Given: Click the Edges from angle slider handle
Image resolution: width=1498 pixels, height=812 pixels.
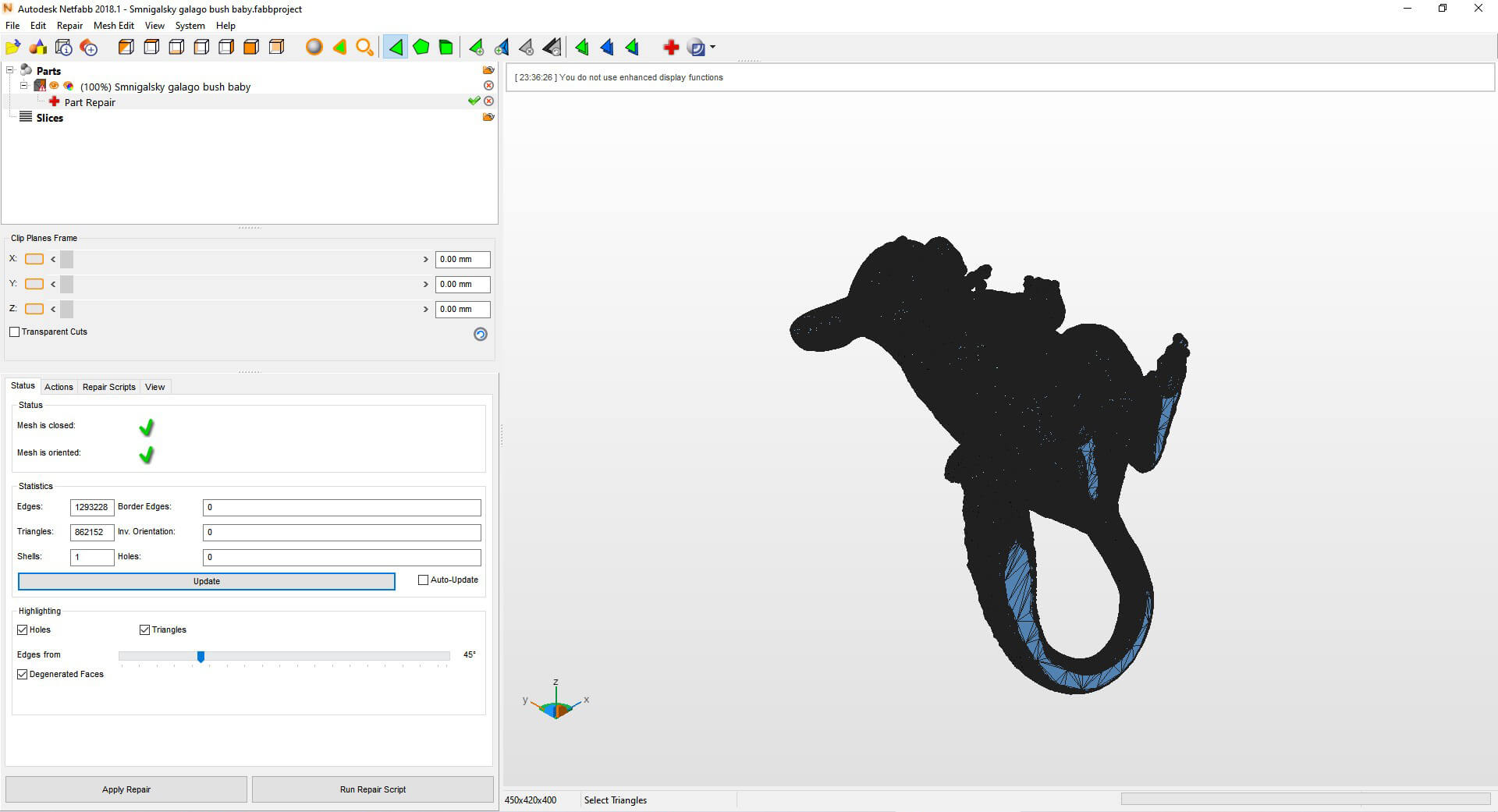Looking at the screenshot, I should click(201, 657).
